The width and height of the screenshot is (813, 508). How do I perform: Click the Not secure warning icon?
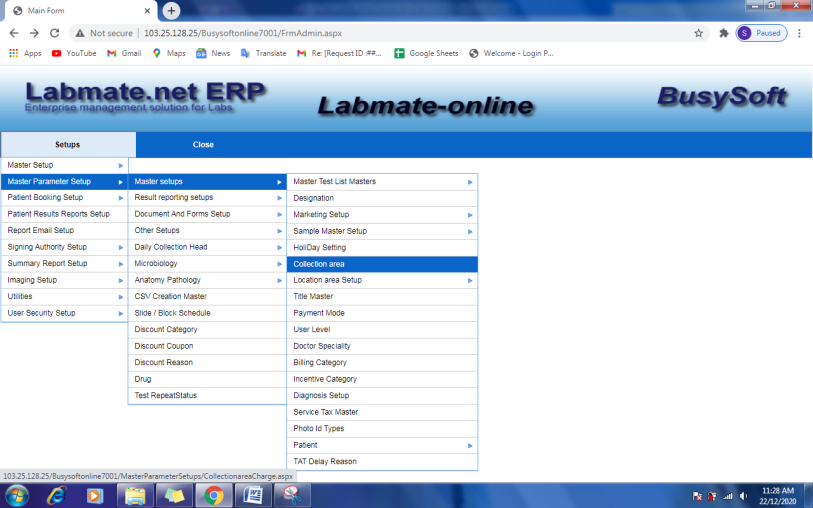[x=80, y=33]
